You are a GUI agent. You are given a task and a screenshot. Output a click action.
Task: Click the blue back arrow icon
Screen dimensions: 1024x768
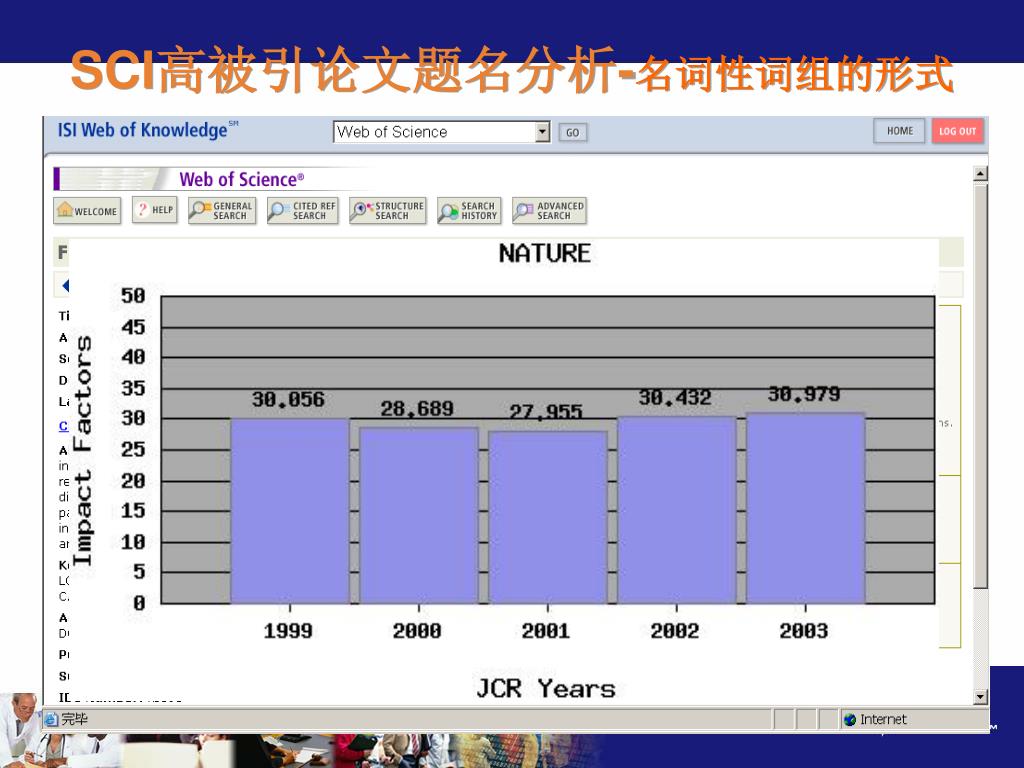click(65, 285)
